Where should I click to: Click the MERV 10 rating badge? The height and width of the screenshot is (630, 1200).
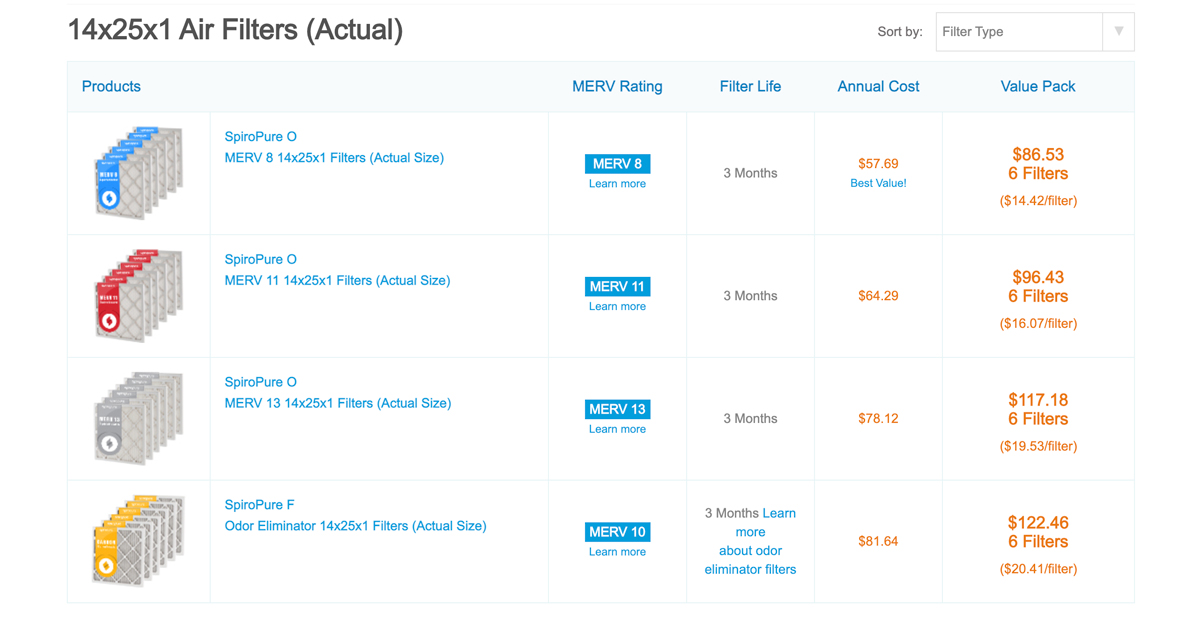tap(617, 532)
